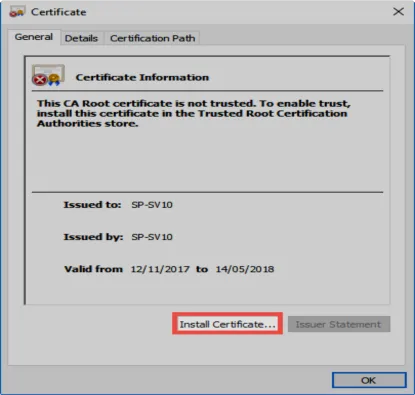Click the start date 12/11/2017
Screen dimensions: 415x395
(x=160, y=269)
